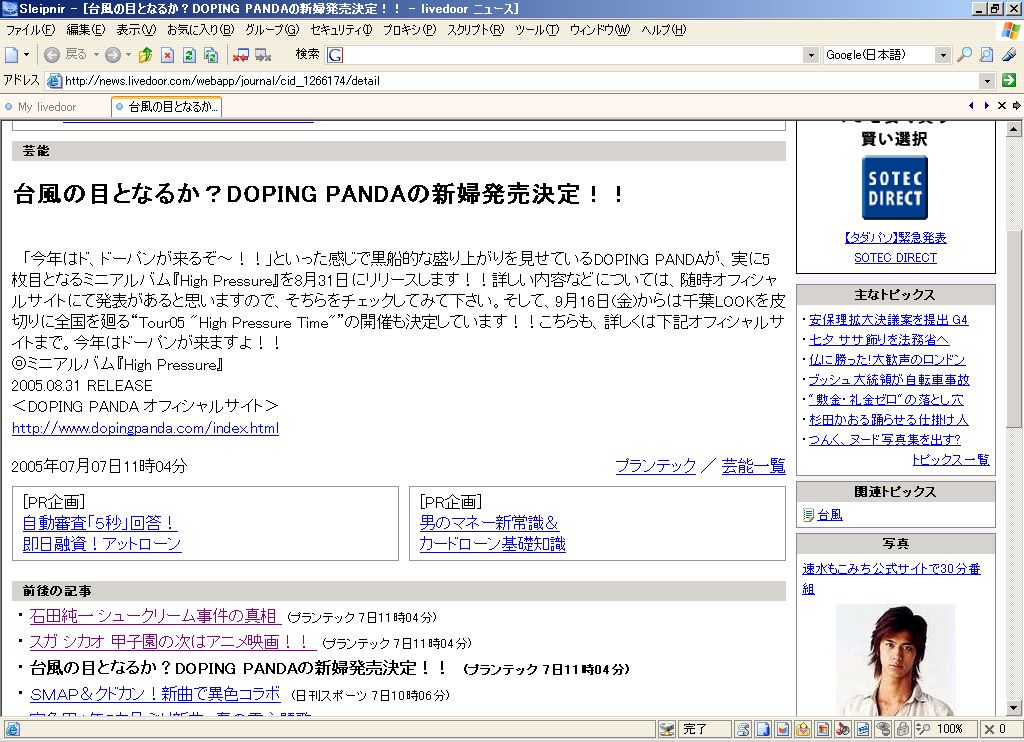Open the 台風 related topic link
Screen dimensions: 1024x742
(x=829, y=515)
